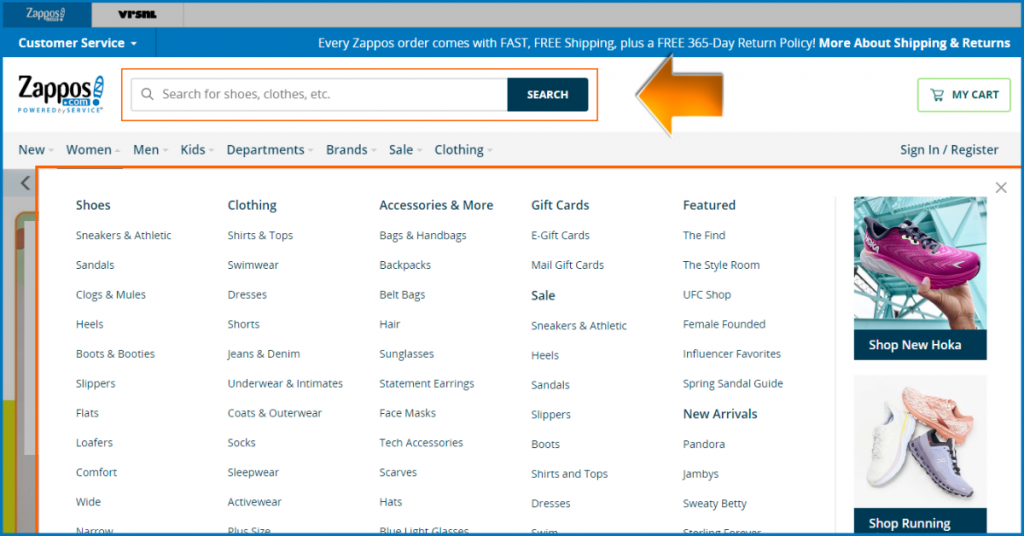Select Face Masks
Viewport: 1024px width, 536px height.
[x=407, y=413]
